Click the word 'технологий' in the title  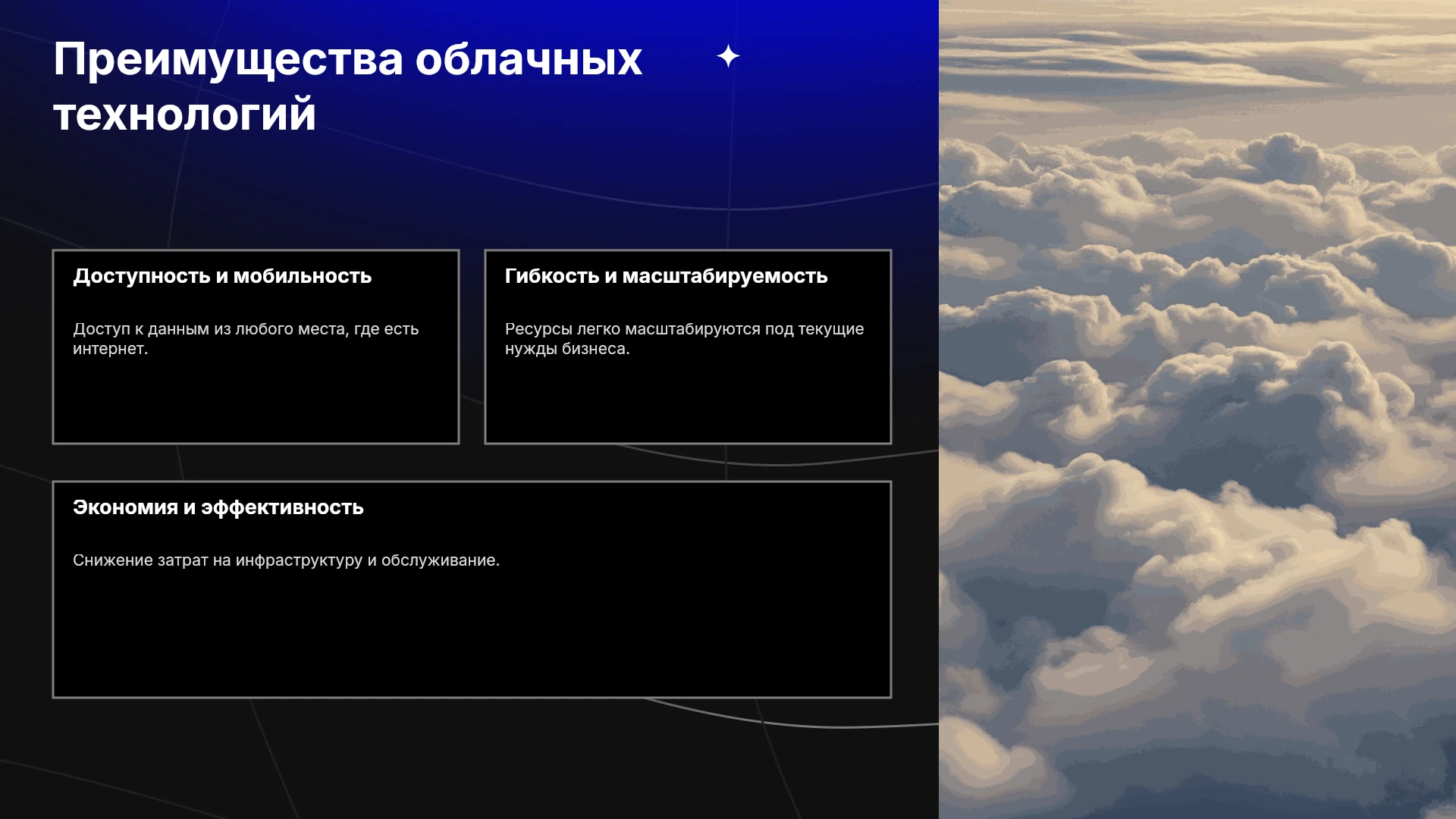coord(184,115)
